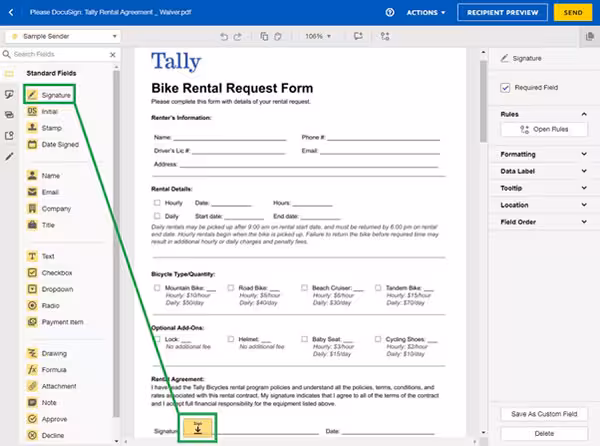Open the 106% zoom dropdown

point(318,36)
